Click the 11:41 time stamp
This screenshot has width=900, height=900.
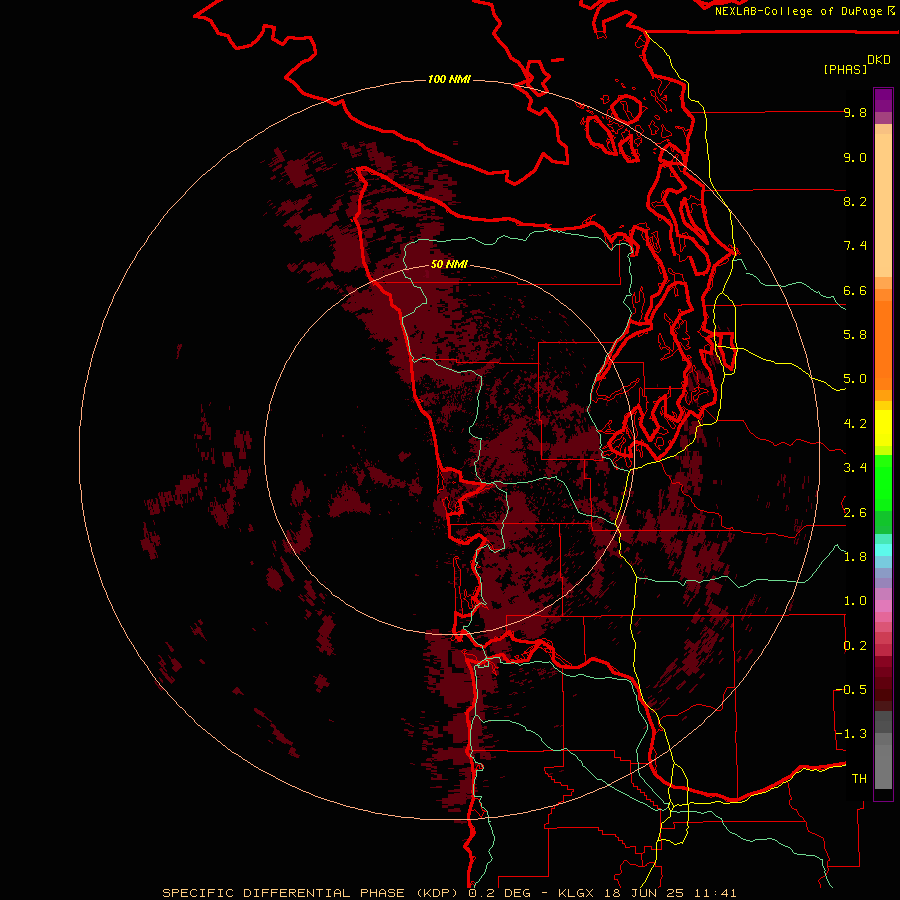coord(715,893)
